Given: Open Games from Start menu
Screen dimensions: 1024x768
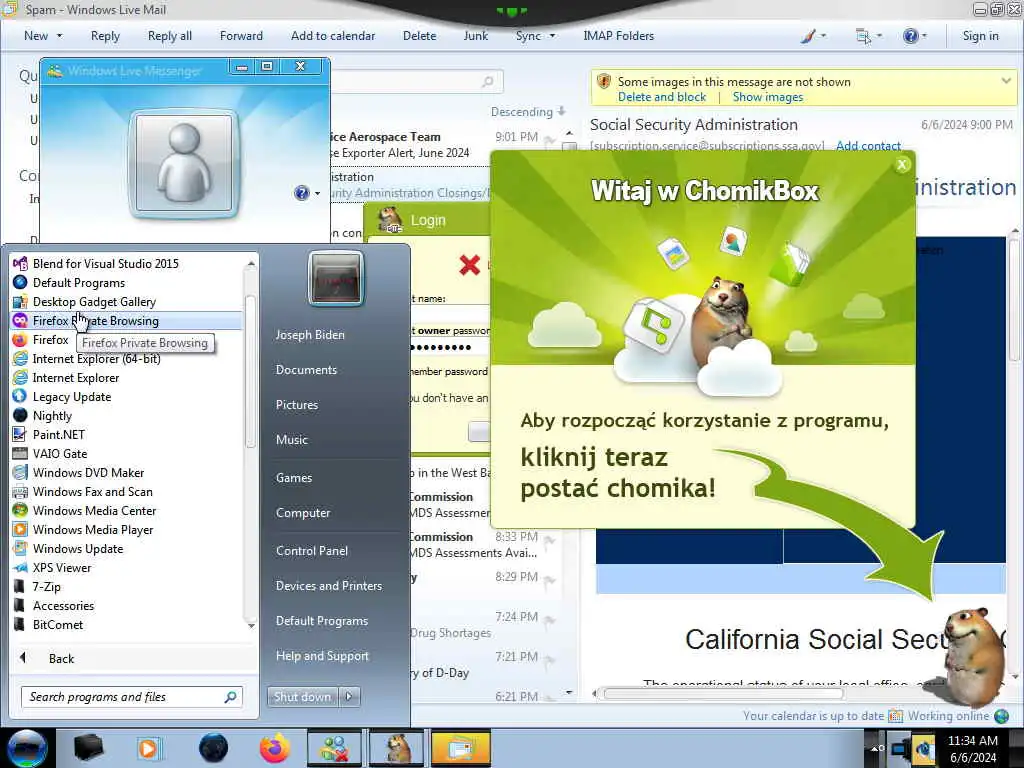Looking at the screenshot, I should point(294,478).
